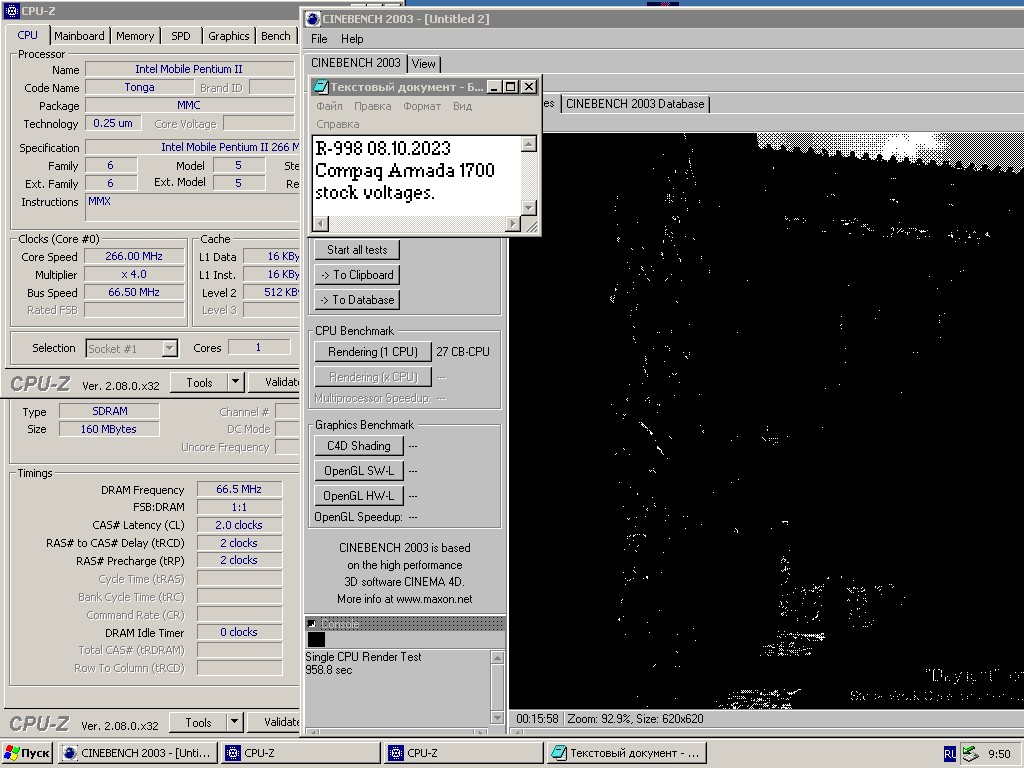This screenshot has height=768, width=1024.
Task: Click the network tray icon next to clock
Action: 970,753
